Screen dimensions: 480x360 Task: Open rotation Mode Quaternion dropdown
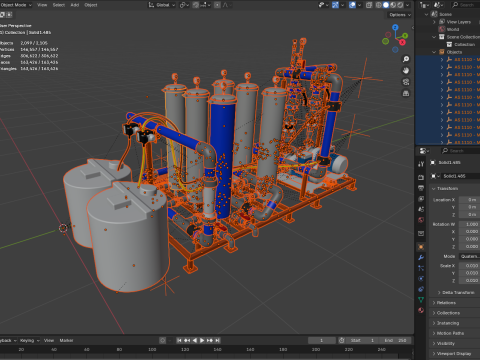pyautogui.click(x=469, y=256)
